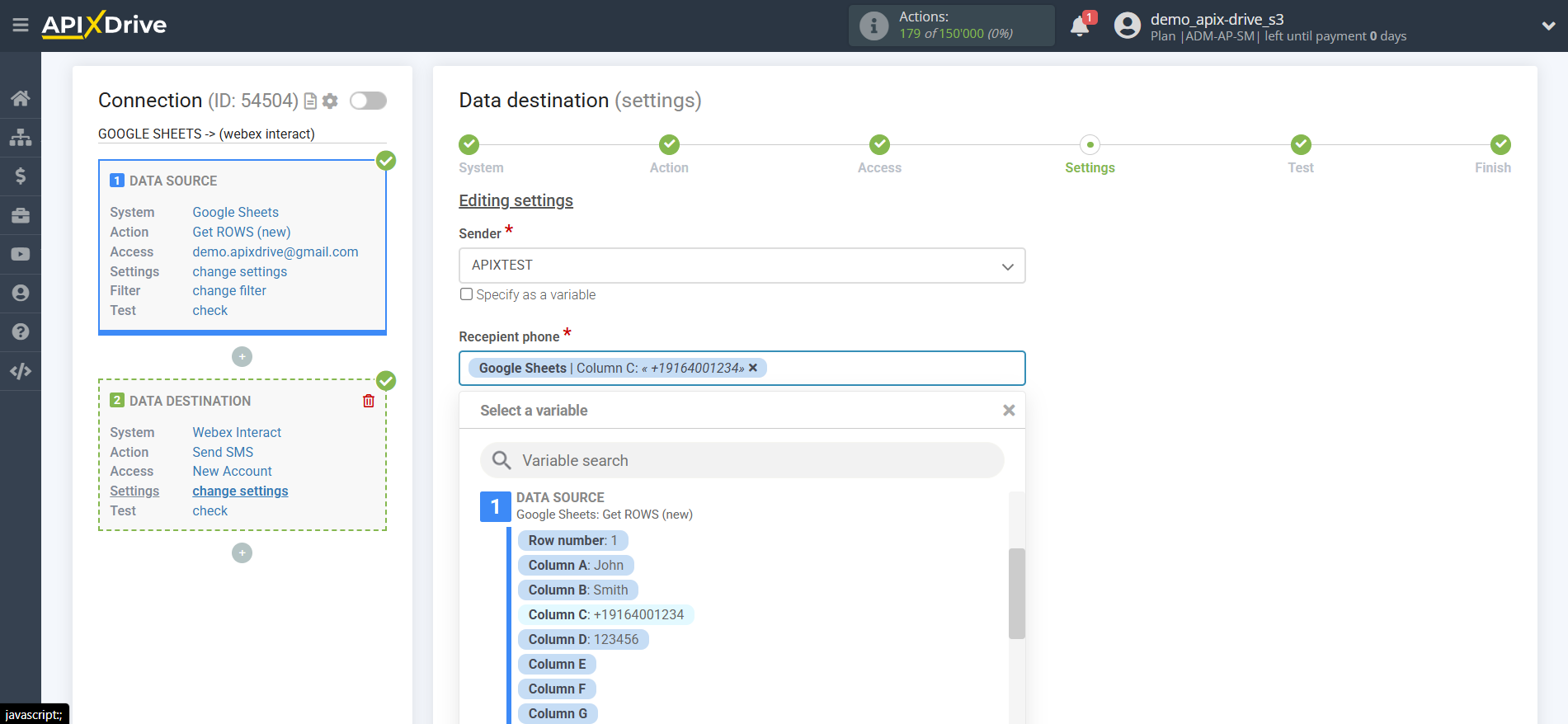The width and height of the screenshot is (1568, 724).
Task: Click into the Variable search field
Action: (x=742, y=460)
